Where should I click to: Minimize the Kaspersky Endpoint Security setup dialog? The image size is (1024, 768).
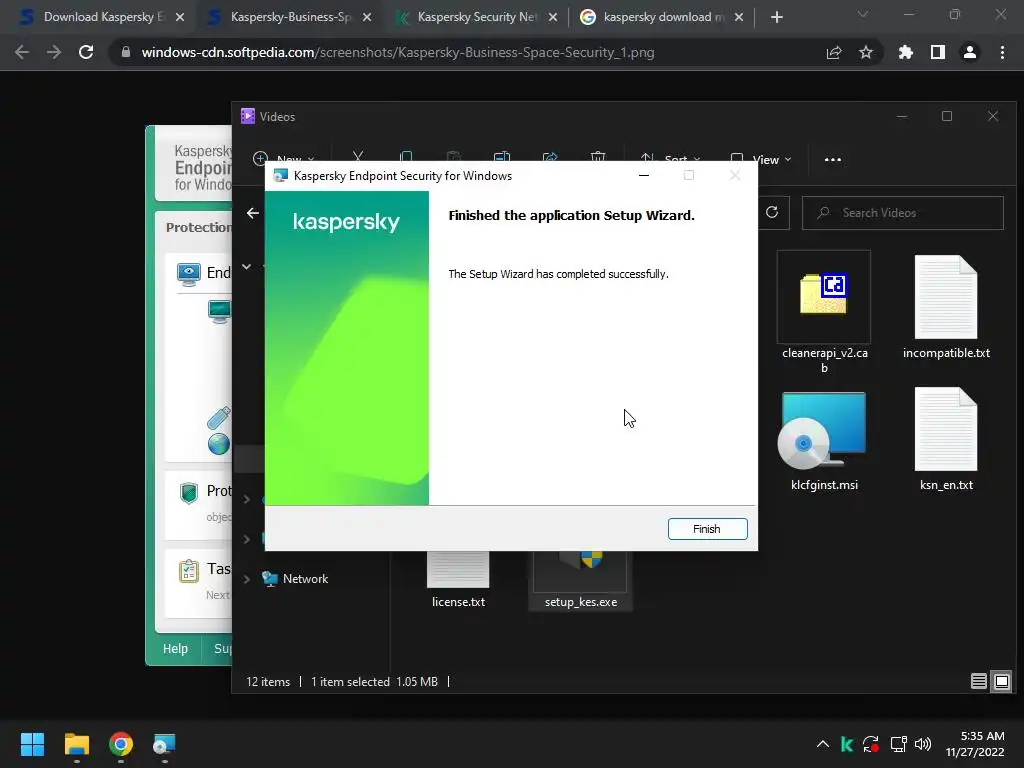(644, 176)
